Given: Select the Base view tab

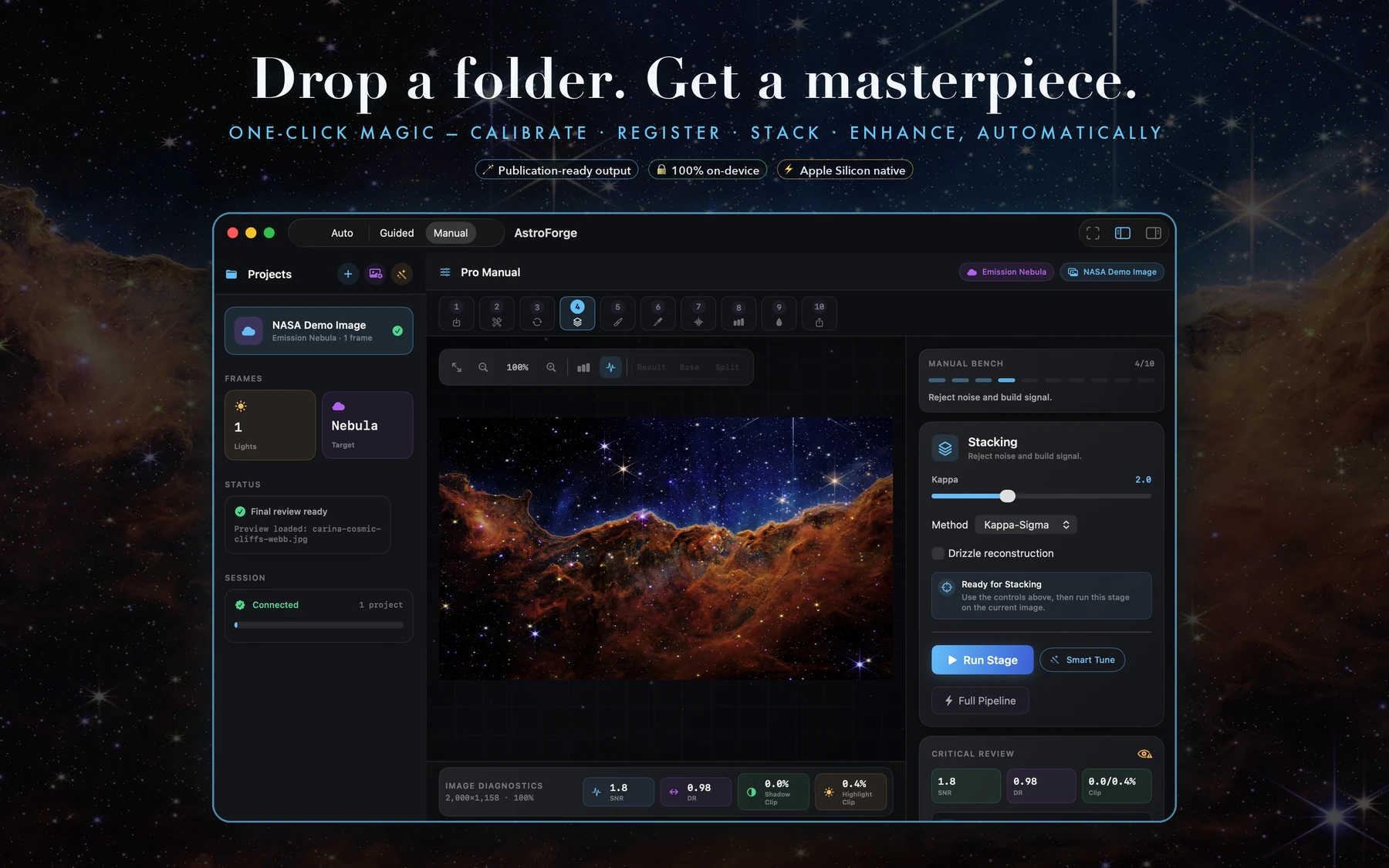Looking at the screenshot, I should tap(689, 367).
